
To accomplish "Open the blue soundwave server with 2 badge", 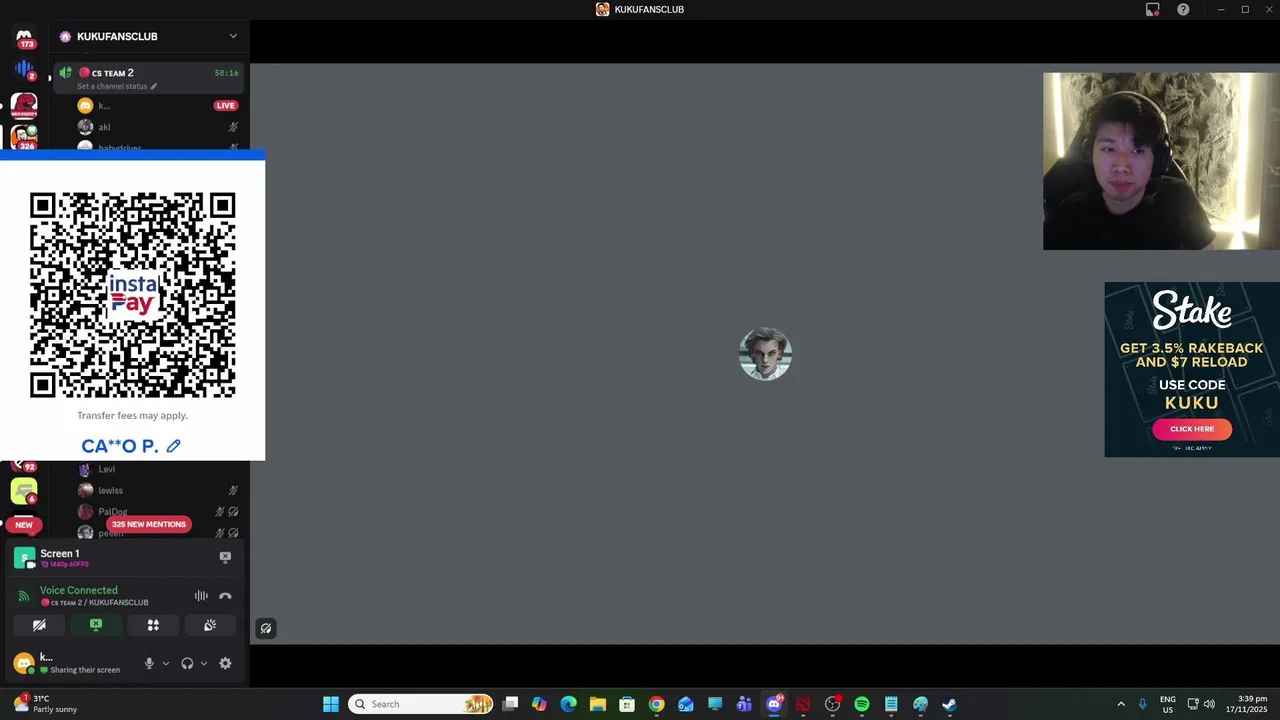I will (x=24, y=70).
